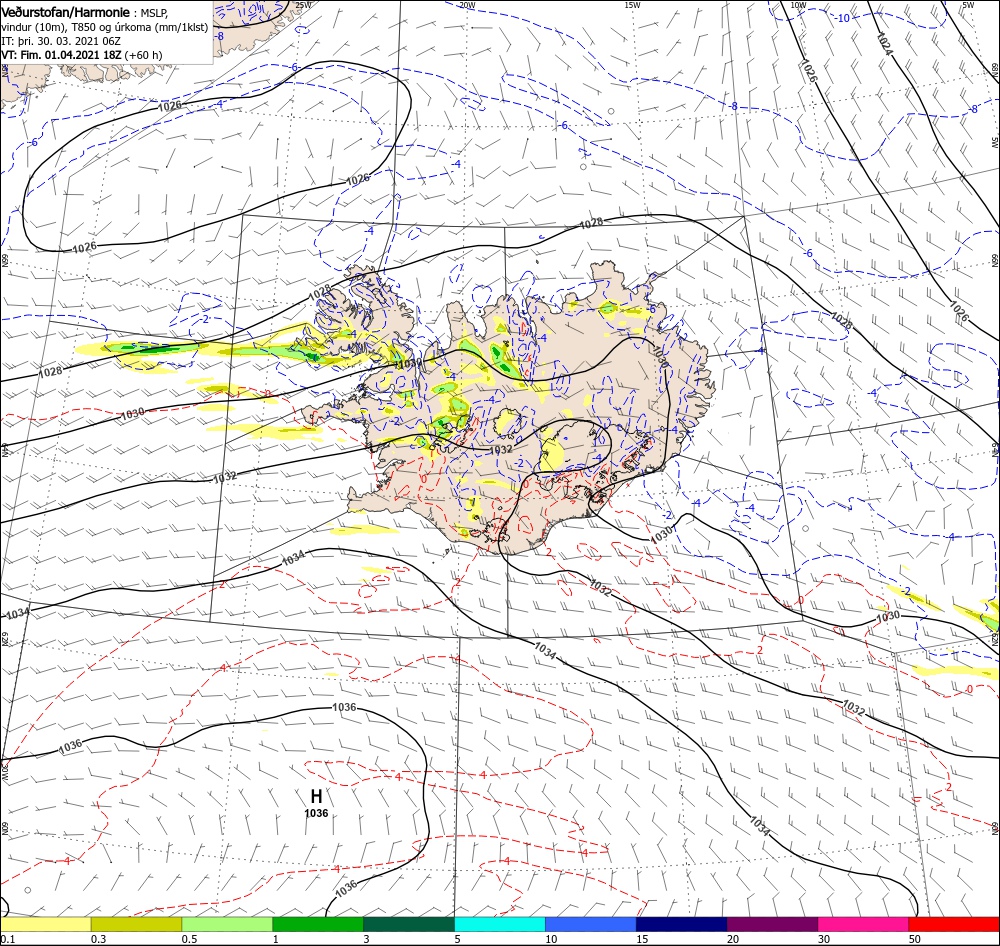This screenshot has height=946, width=1000.
Task: Select the -10 isotherm label
Action: 842,18
